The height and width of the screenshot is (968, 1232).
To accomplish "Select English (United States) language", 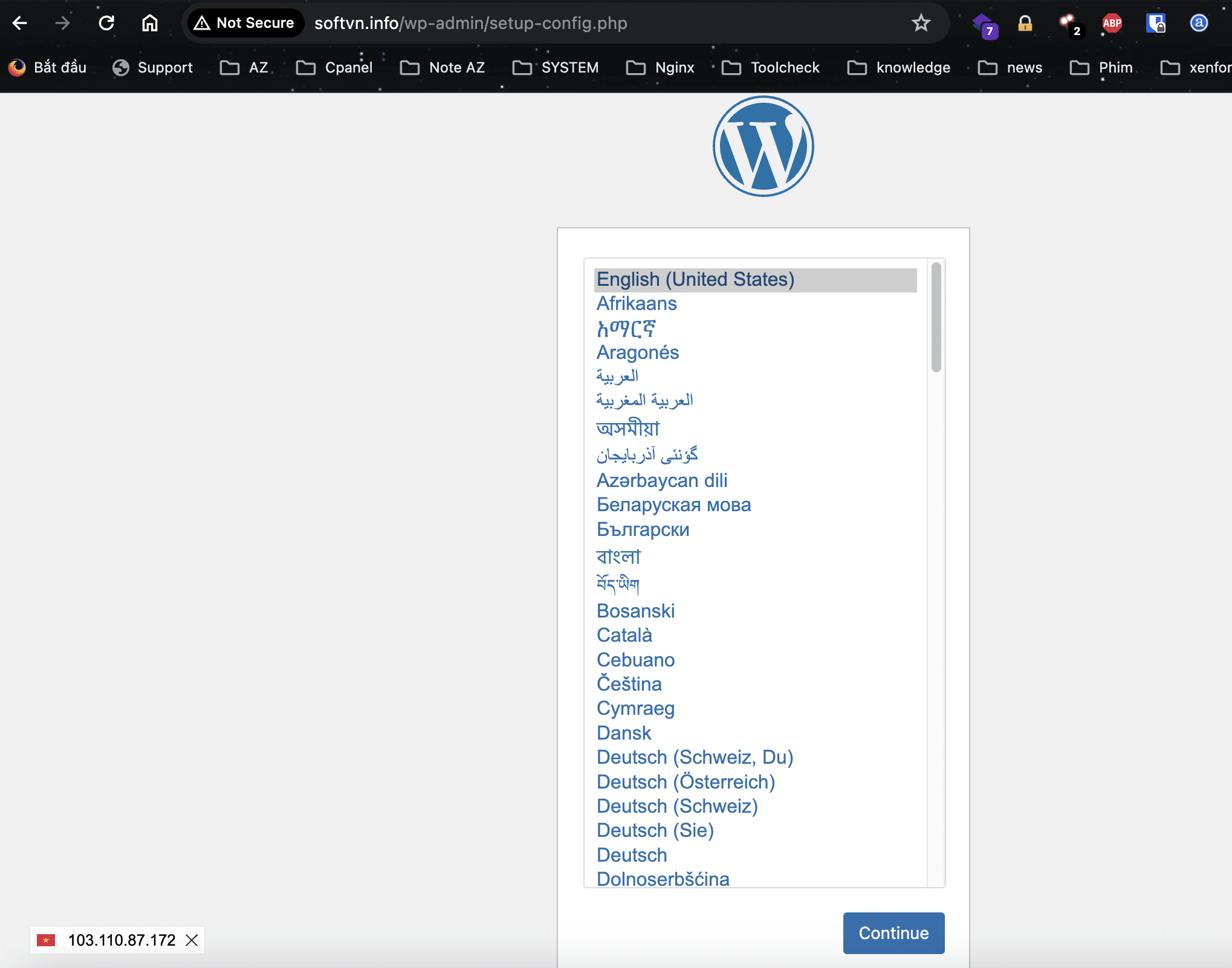I will pos(695,279).
